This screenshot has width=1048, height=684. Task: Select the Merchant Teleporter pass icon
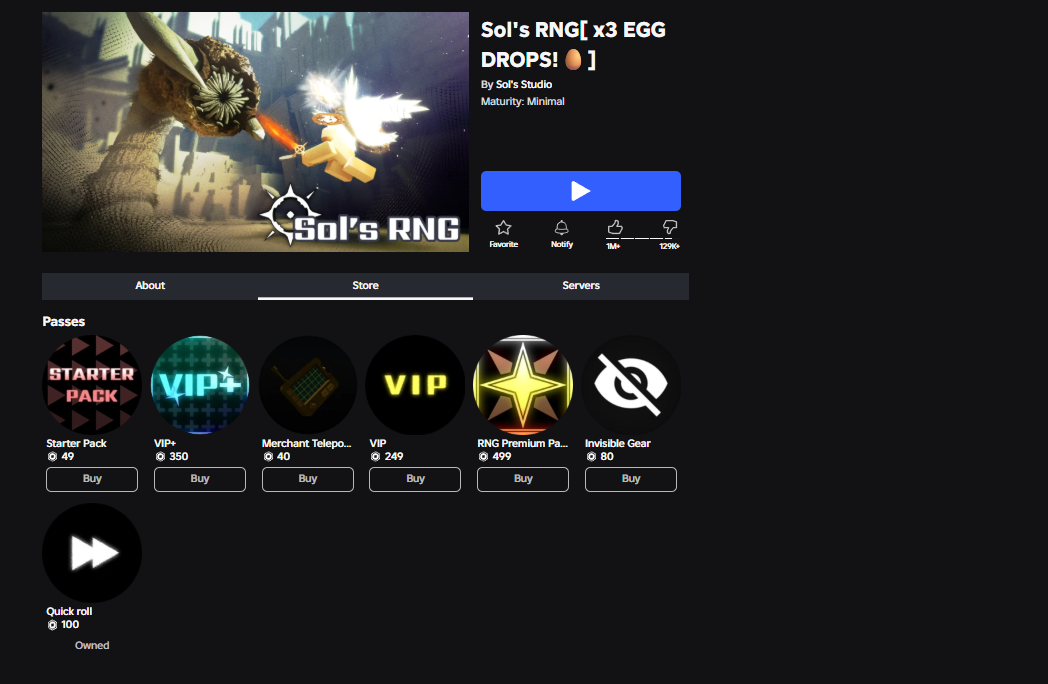click(x=307, y=385)
